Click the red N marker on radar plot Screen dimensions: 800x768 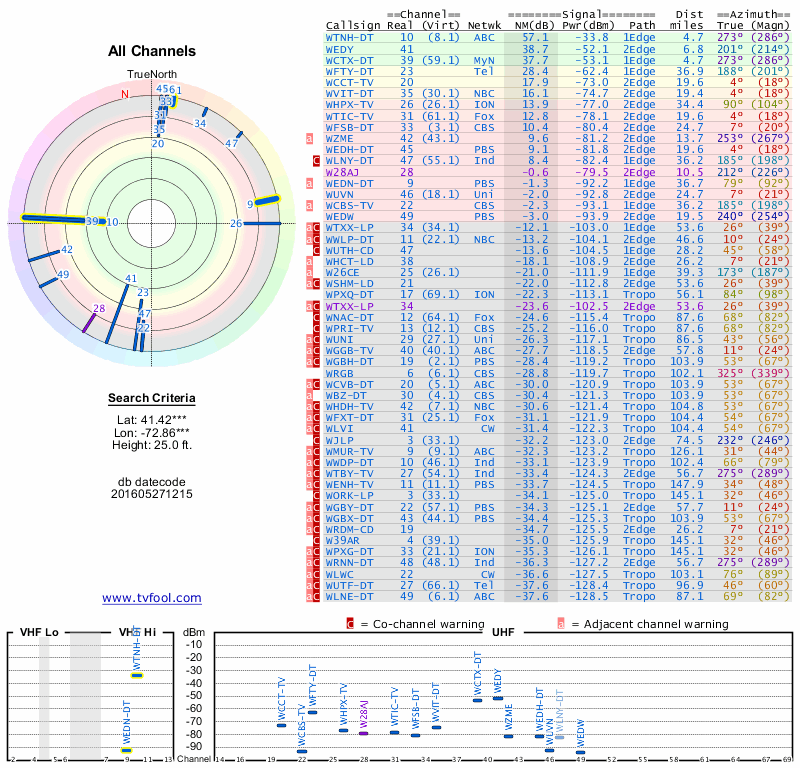coord(125,94)
